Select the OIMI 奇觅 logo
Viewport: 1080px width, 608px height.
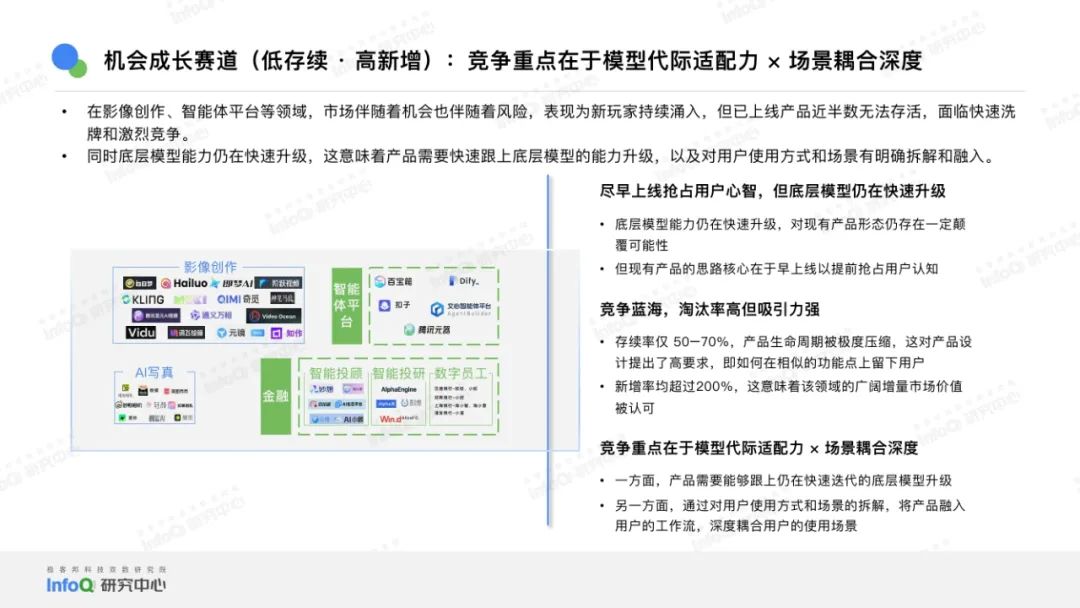238,300
